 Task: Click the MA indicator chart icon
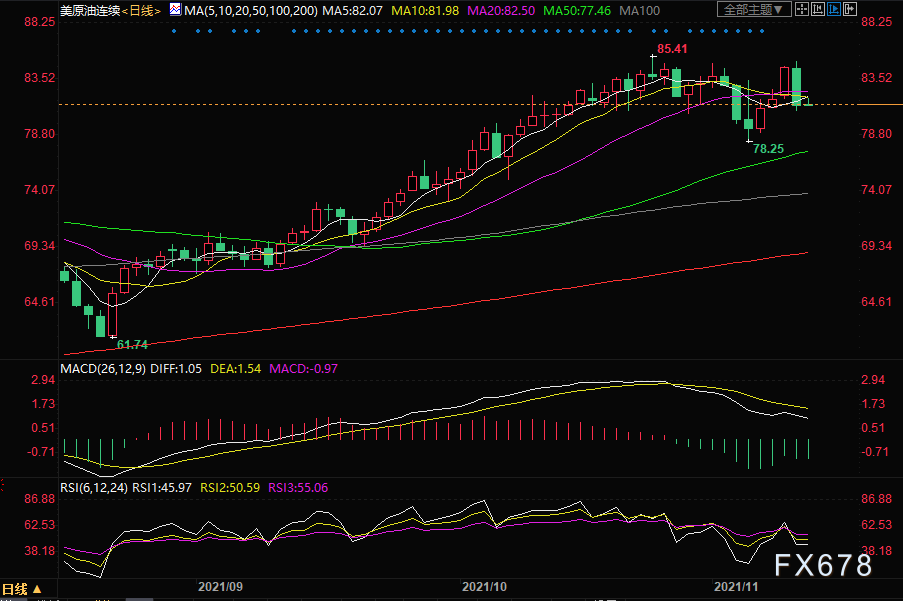tap(175, 10)
